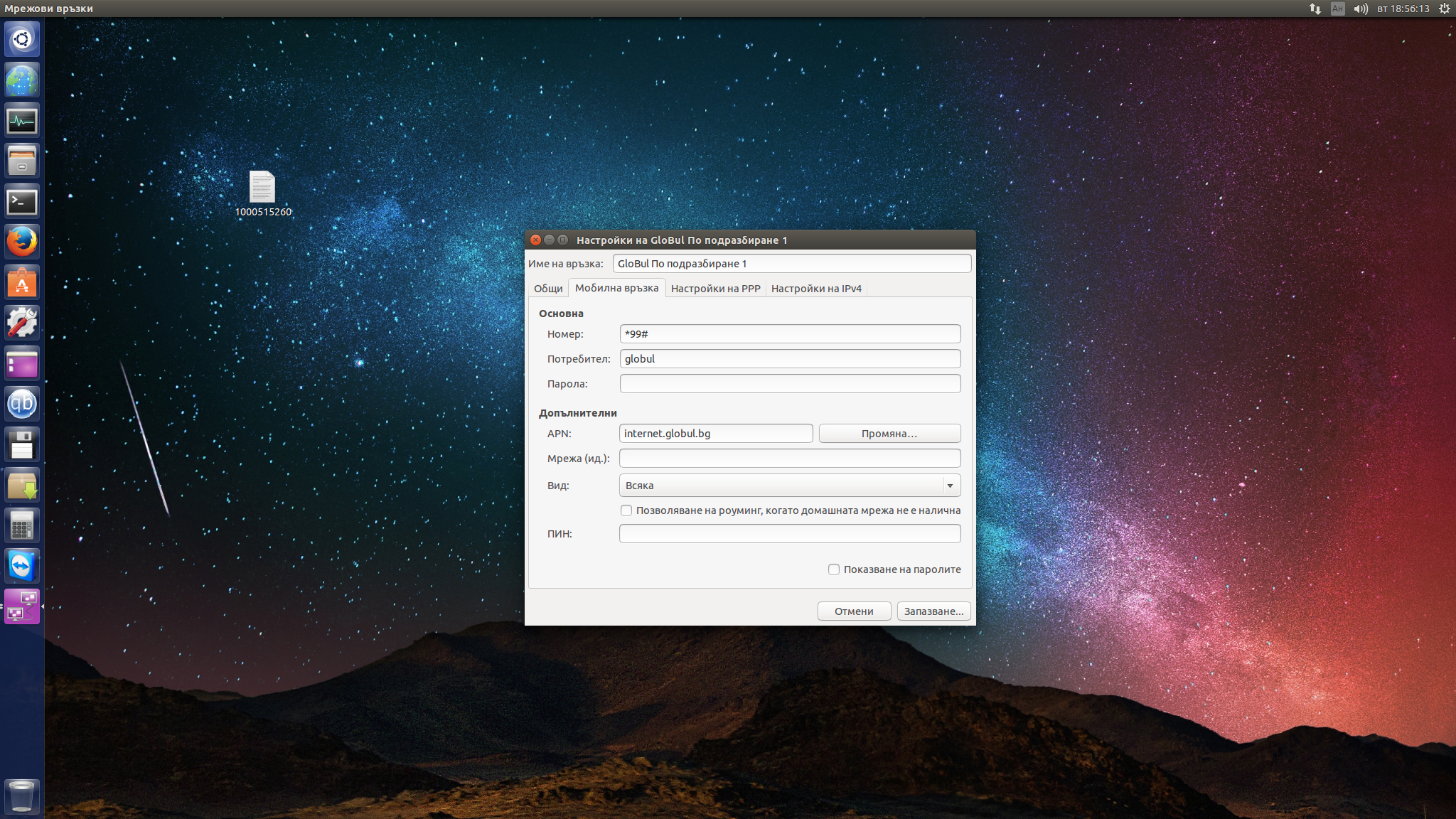Open Ubuntu Software Center icon
Viewport: 1456px width, 819px height.
coord(22,283)
